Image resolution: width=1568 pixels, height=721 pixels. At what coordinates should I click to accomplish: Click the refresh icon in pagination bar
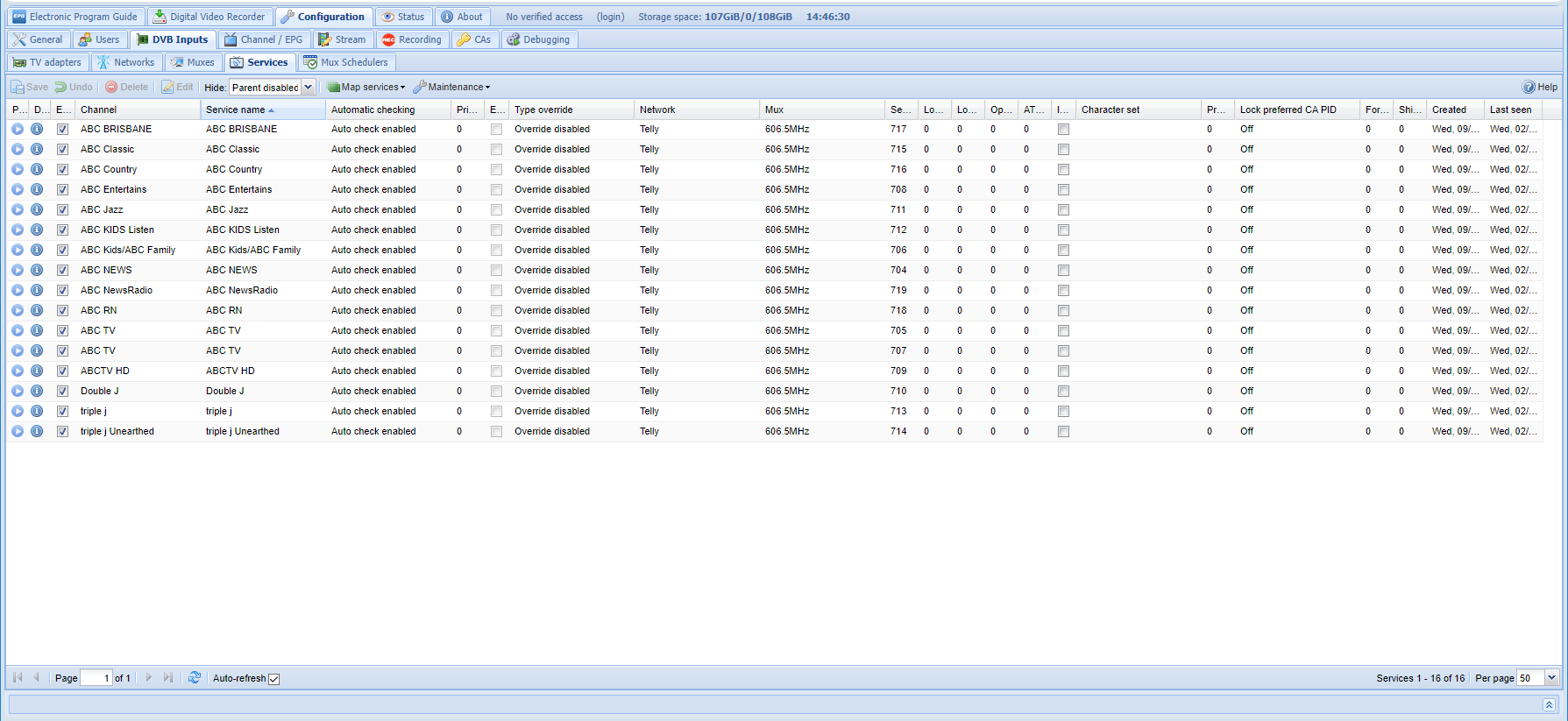click(x=195, y=677)
